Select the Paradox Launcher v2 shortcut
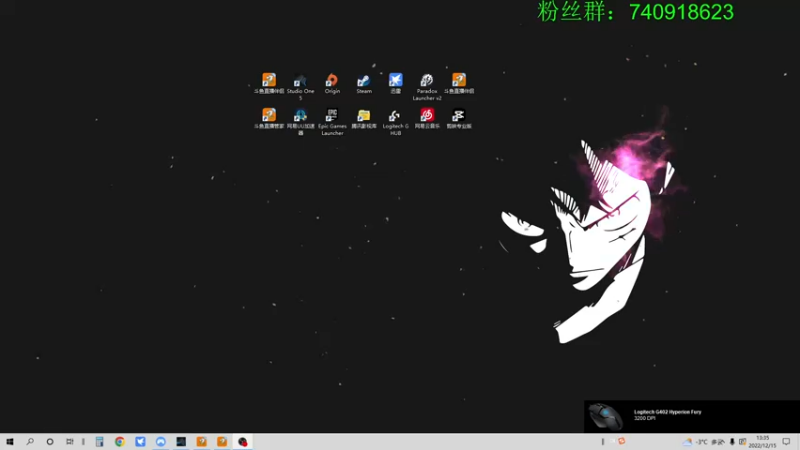Screen dimensions: 800x450 427,87
